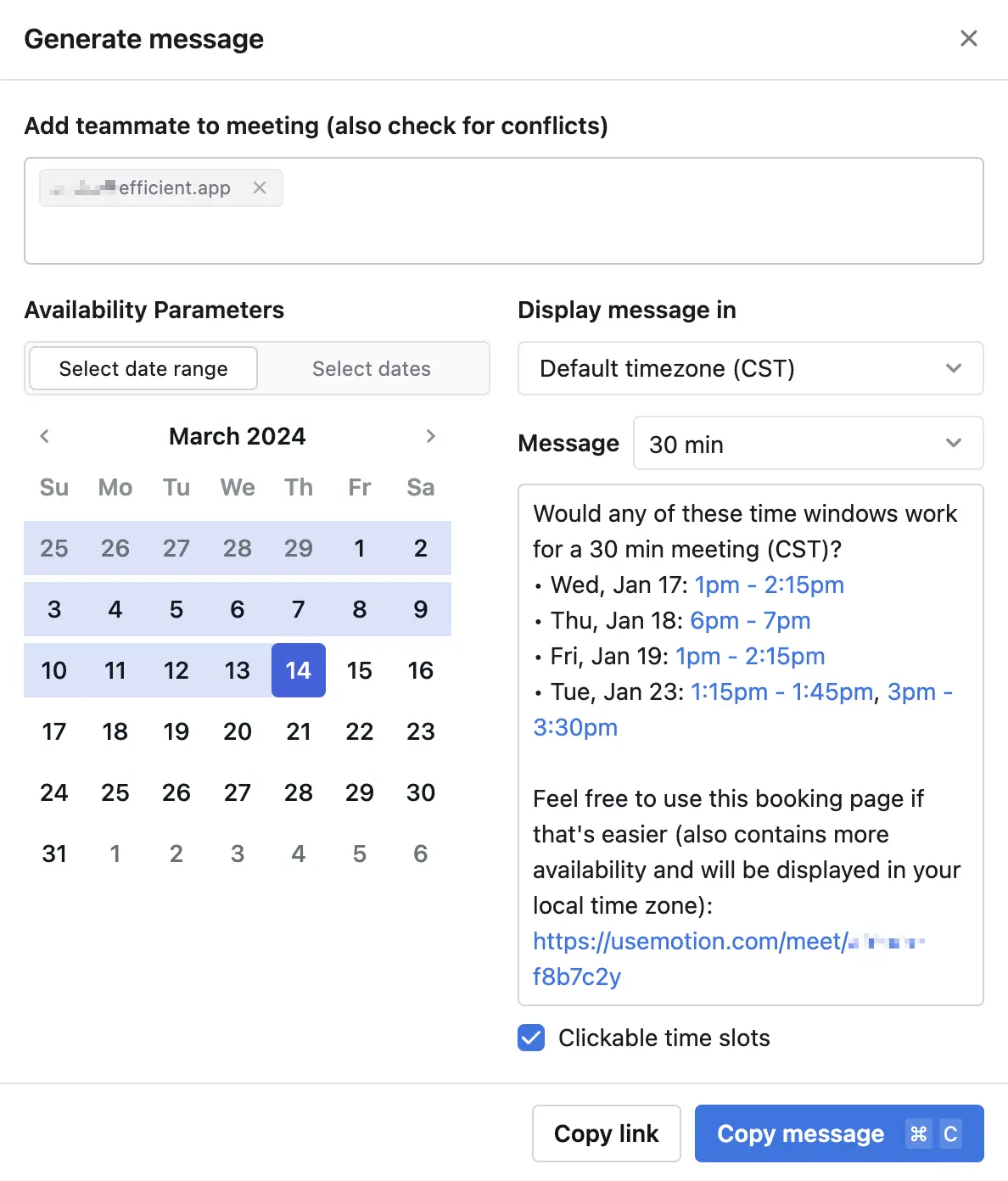Open the usemotion.com booking page link
This screenshot has width=1008, height=1181.
pyautogui.click(x=689, y=942)
